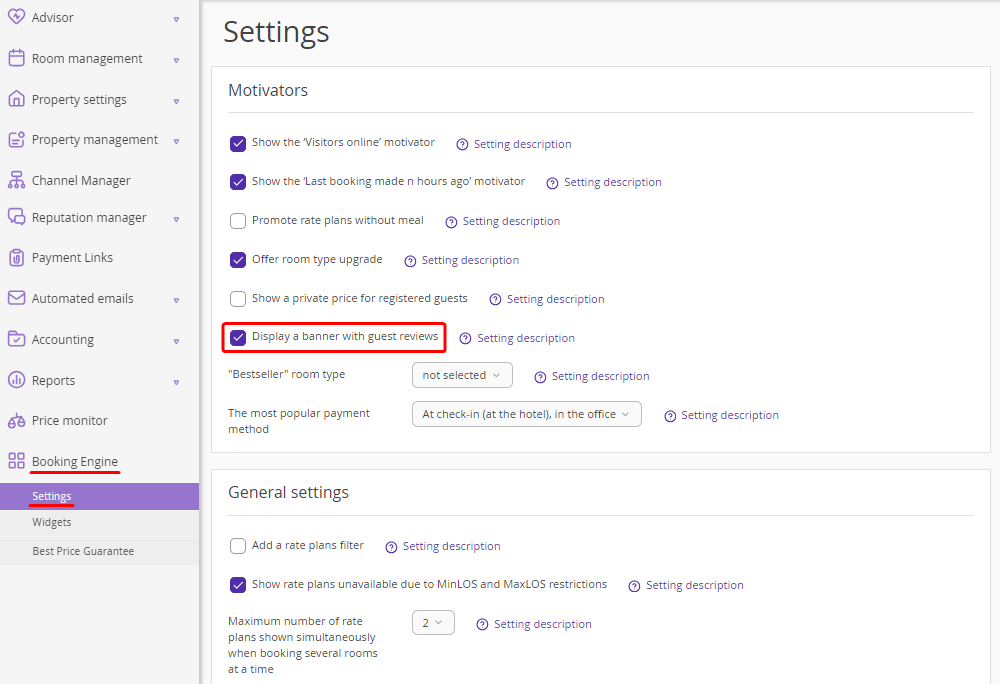Image resolution: width=1000 pixels, height=684 pixels.
Task: Go to Channel Manager section
Action: pos(81,181)
